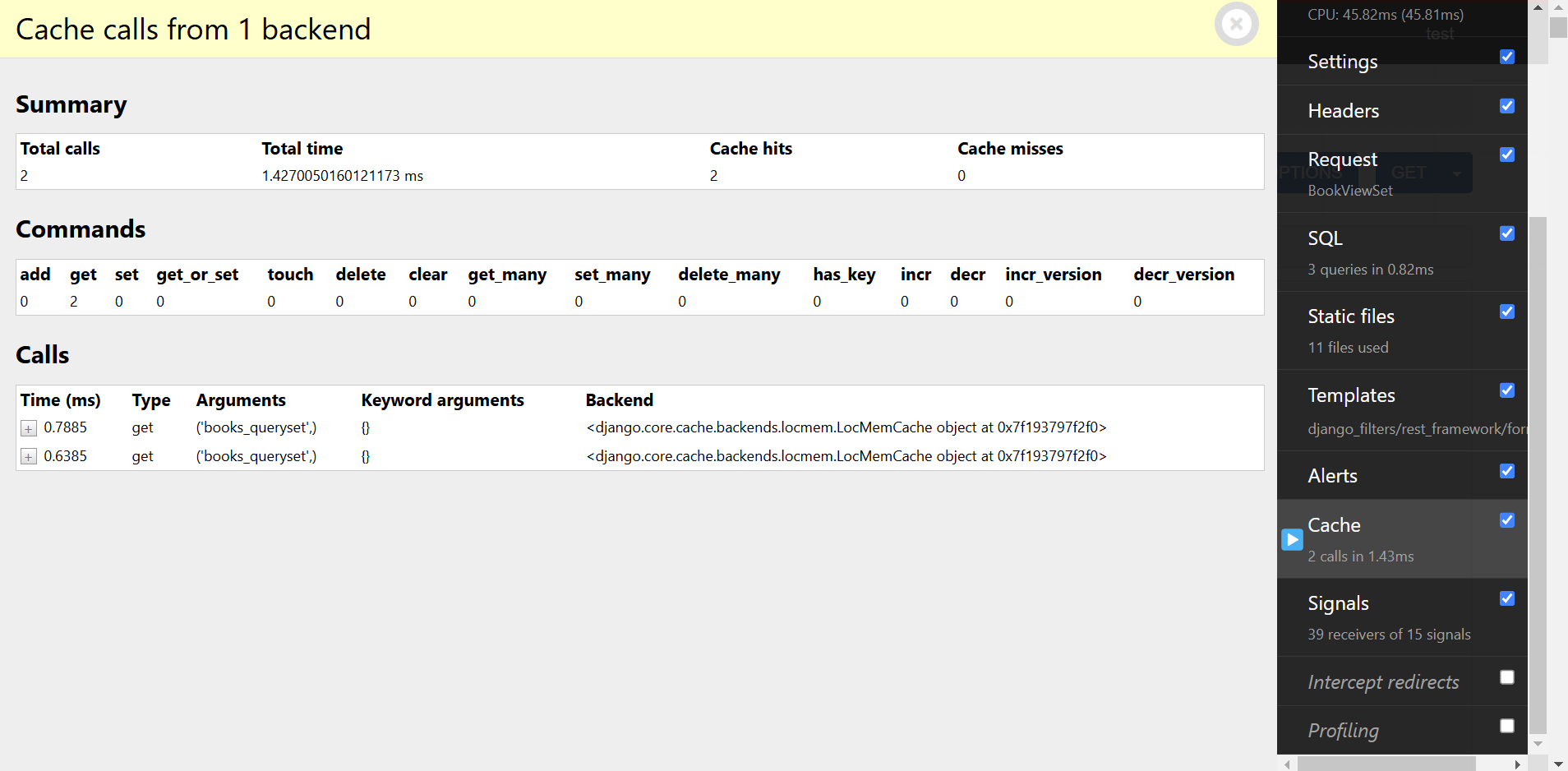Uncheck the SQL panel checkbox
Viewport: 1568px width, 771px height.
(1506, 233)
